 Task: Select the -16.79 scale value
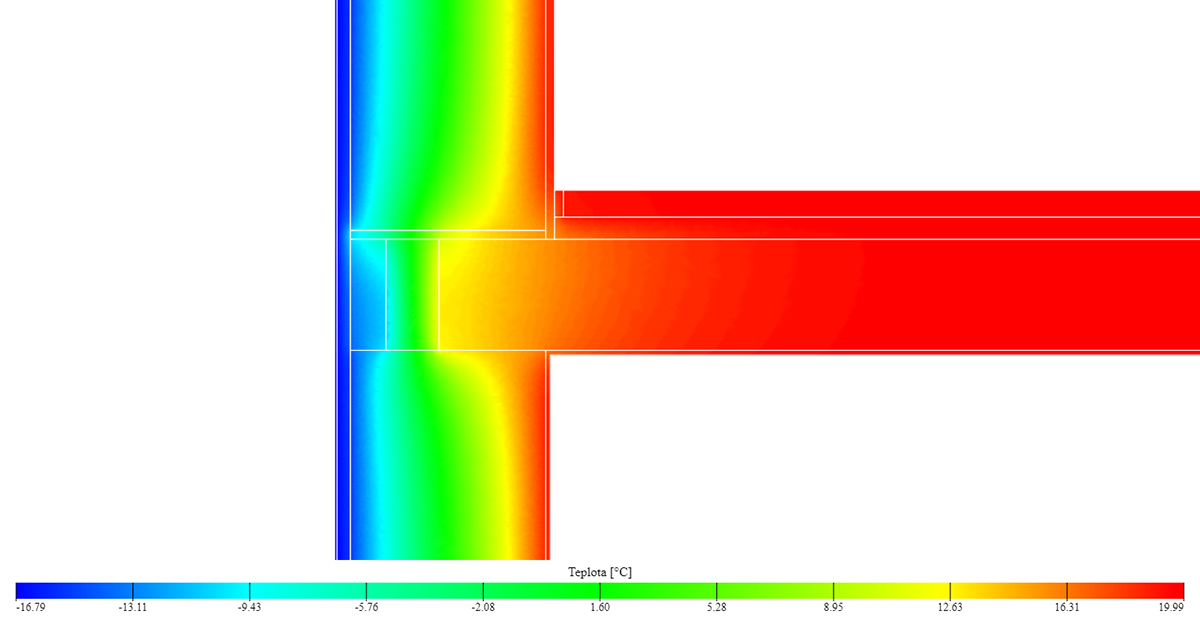click(30, 607)
